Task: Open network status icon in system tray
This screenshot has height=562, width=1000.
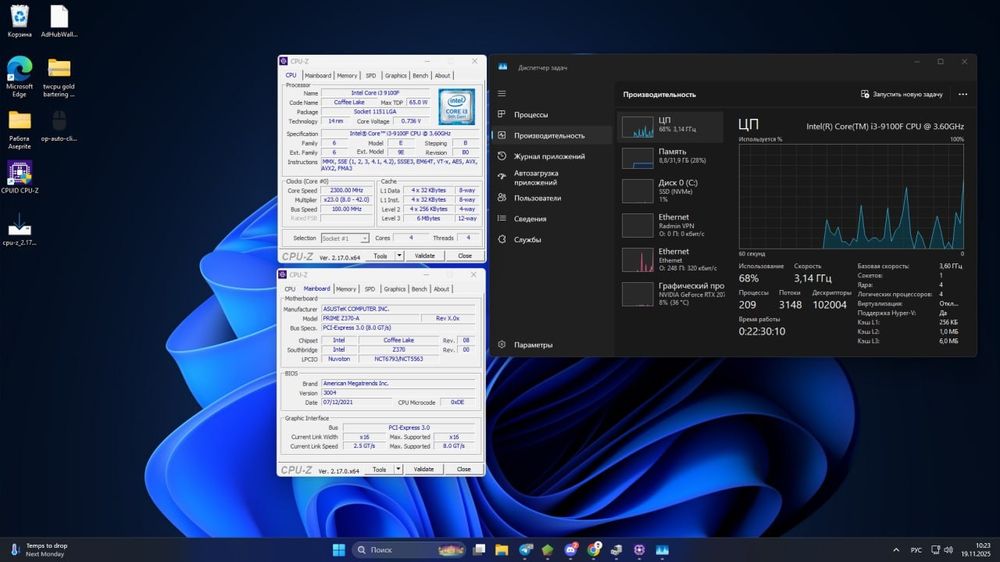Action: pos(935,550)
